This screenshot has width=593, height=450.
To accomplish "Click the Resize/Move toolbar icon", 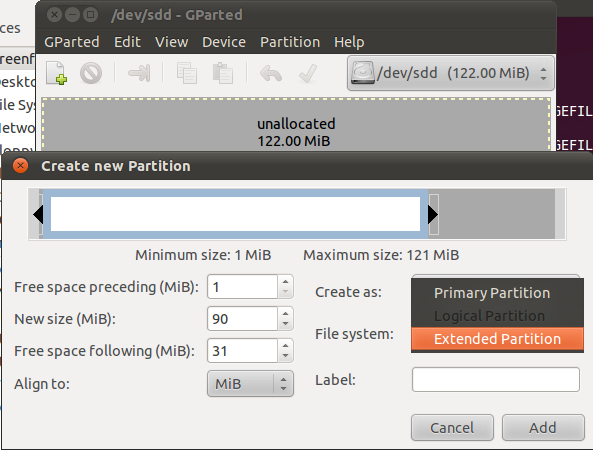I will [139, 73].
